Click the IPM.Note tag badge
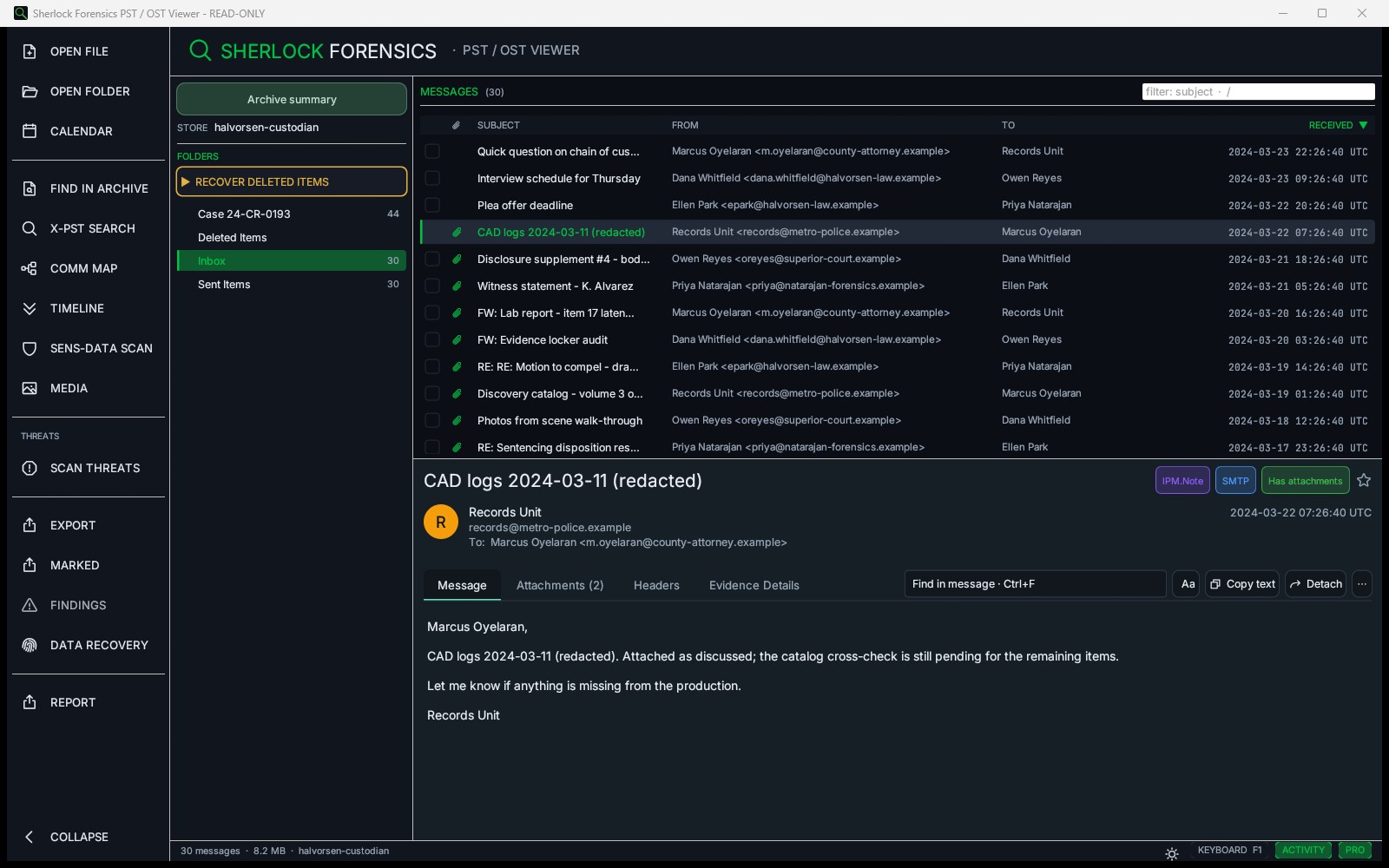 pos(1182,480)
